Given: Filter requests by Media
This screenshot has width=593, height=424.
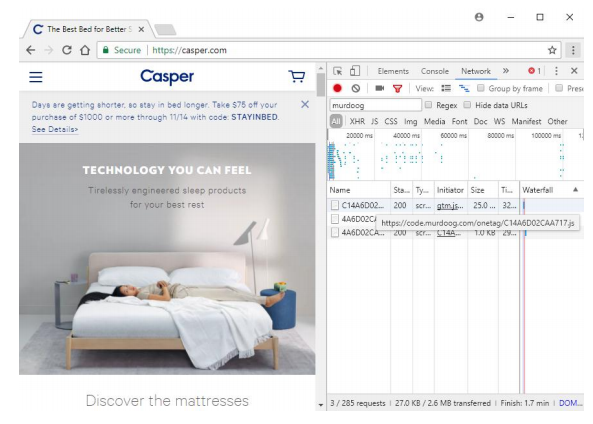Looking at the screenshot, I should (x=434, y=121).
